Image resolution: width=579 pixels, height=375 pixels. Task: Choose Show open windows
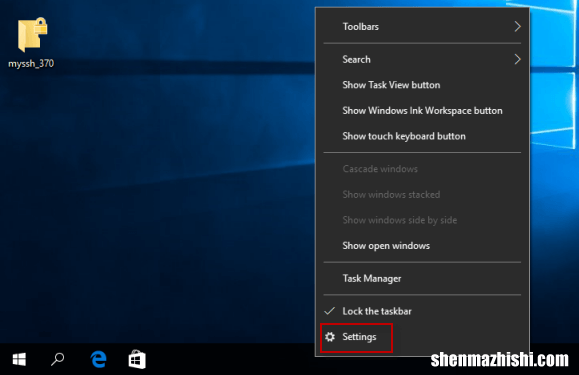pyautogui.click(x=422, y=246)
